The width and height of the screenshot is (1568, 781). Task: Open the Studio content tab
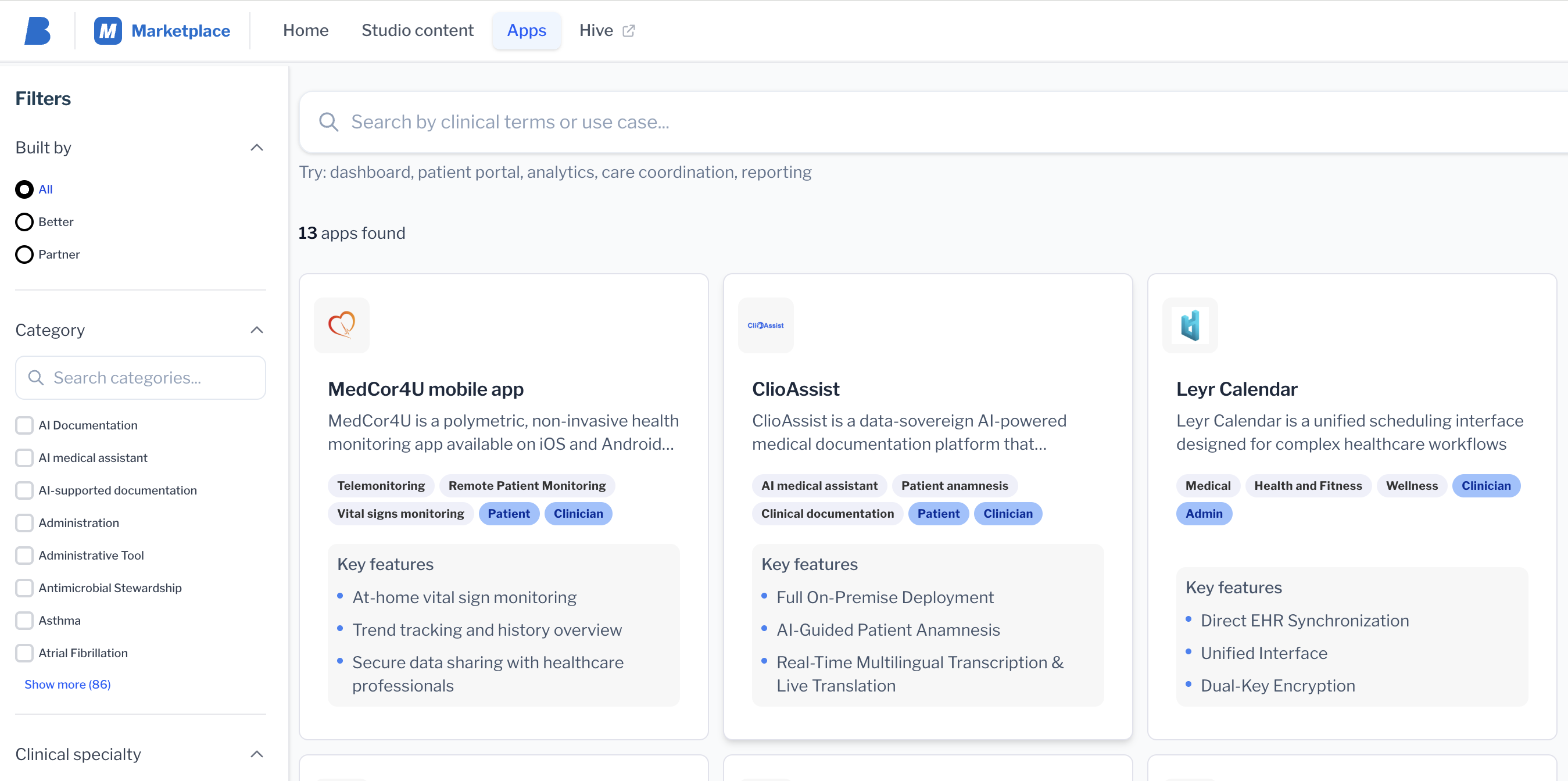(x=417, y=30)
